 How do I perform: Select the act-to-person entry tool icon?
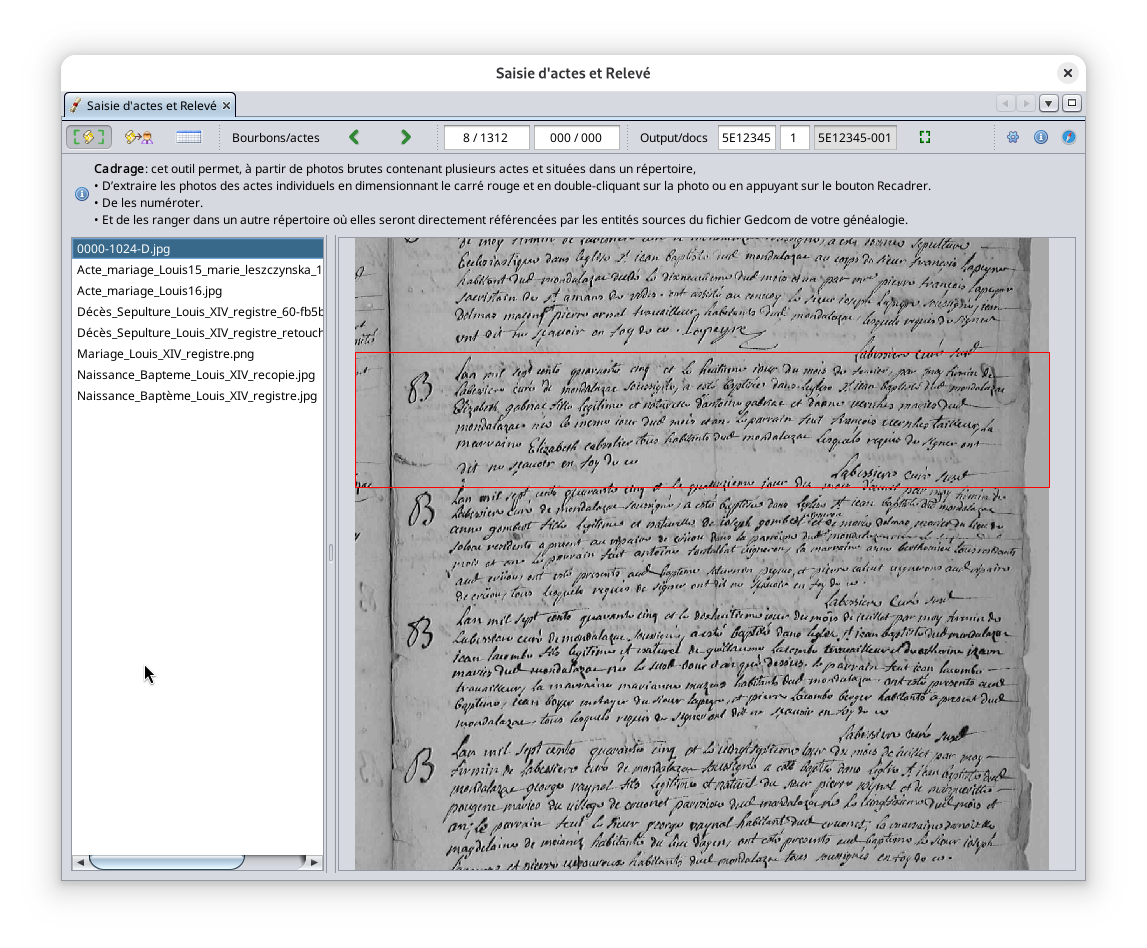[x=138, y=137]
